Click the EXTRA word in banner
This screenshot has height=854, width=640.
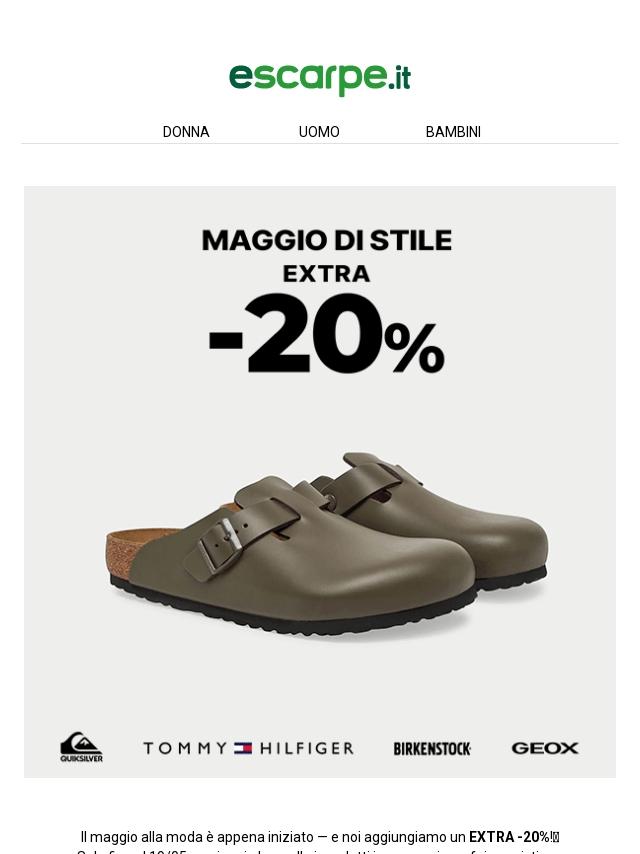(x=326, y=273)
